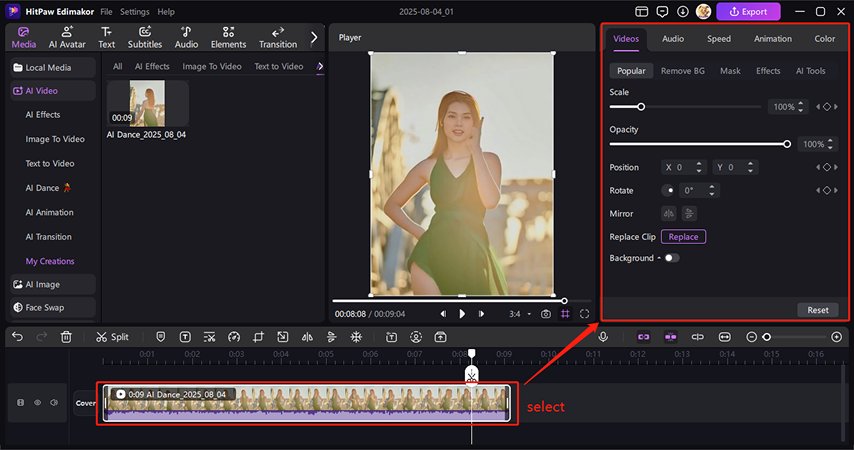
Task: Mute the video track audio
Action: pyautogui.click(x=54, y=403)
